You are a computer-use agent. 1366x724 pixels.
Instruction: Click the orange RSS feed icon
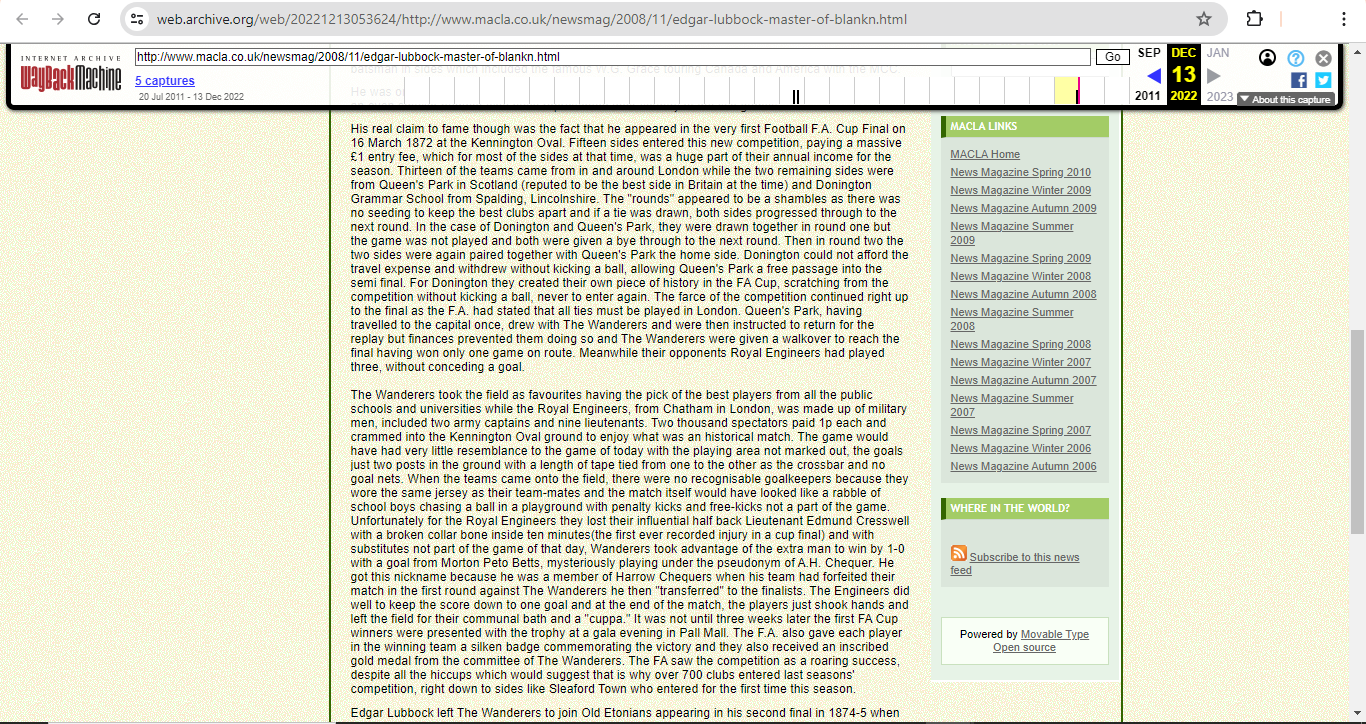[x=959, y=554]
